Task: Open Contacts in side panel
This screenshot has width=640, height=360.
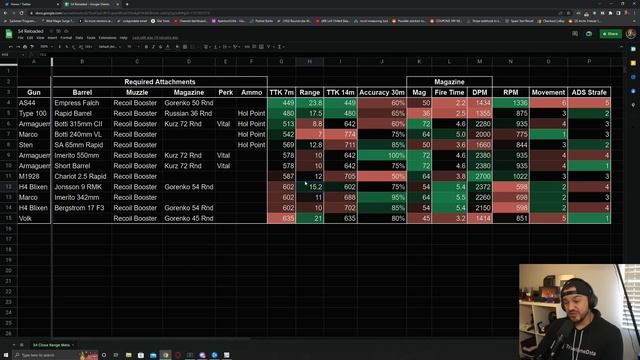Action: (x=633, y=91)
